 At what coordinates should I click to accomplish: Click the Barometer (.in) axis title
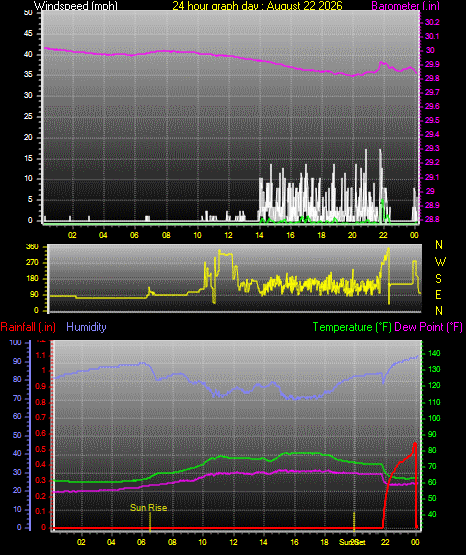tap(405, 6)
